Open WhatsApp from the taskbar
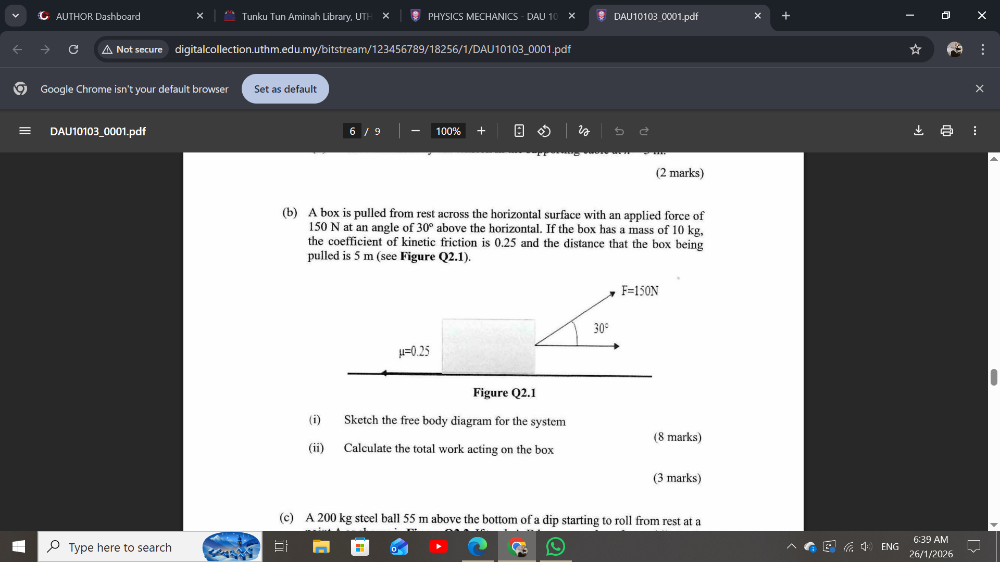Viewport: 1000px width, 562px height. pyautogui.click(x=555, y=547)
